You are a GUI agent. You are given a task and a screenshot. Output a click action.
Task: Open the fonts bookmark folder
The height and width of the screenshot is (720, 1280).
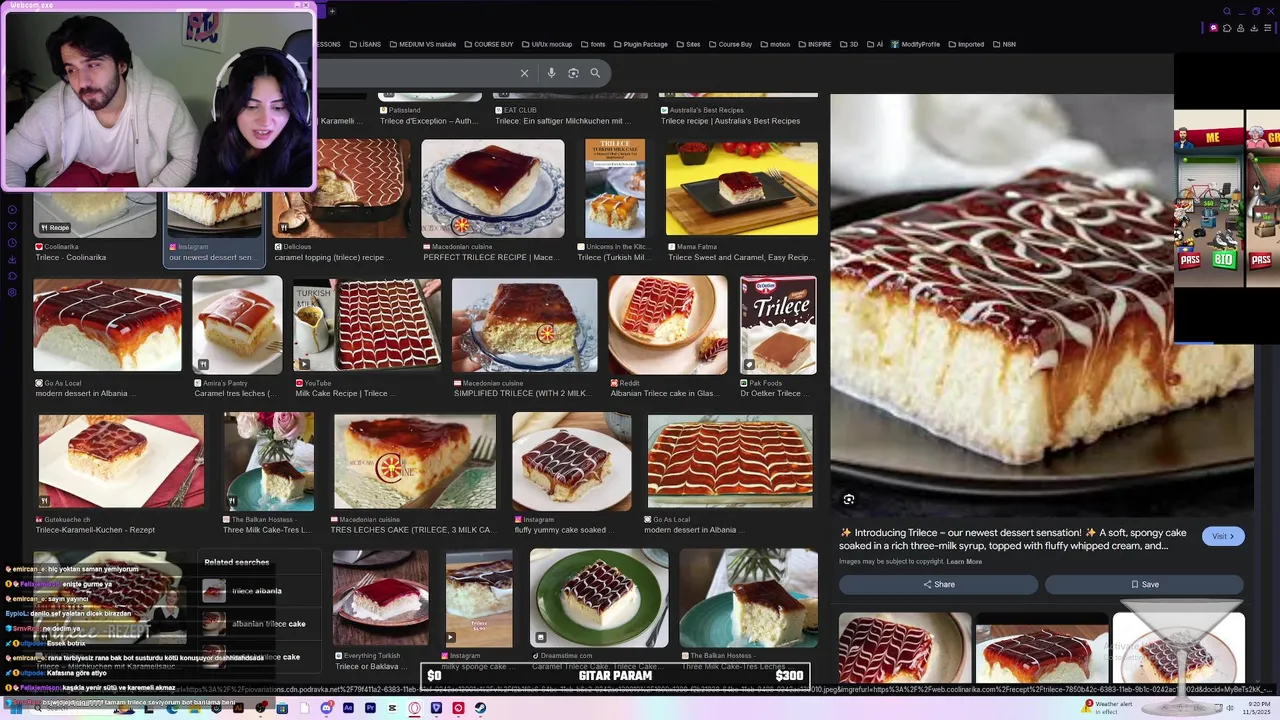click(x=593, y=44)
